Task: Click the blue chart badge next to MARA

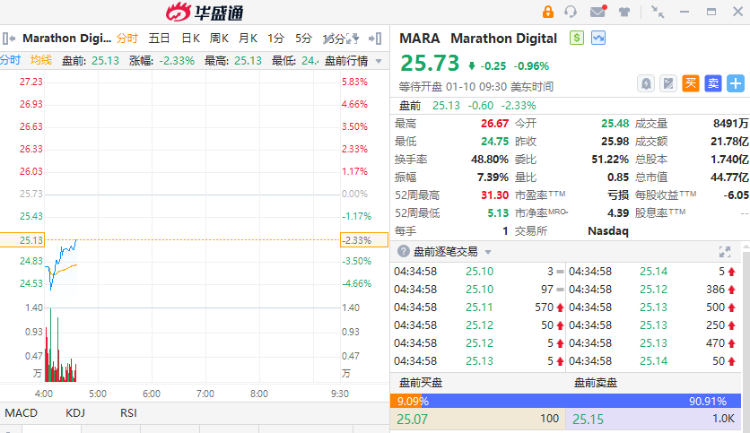Action: tap(598, 38)
